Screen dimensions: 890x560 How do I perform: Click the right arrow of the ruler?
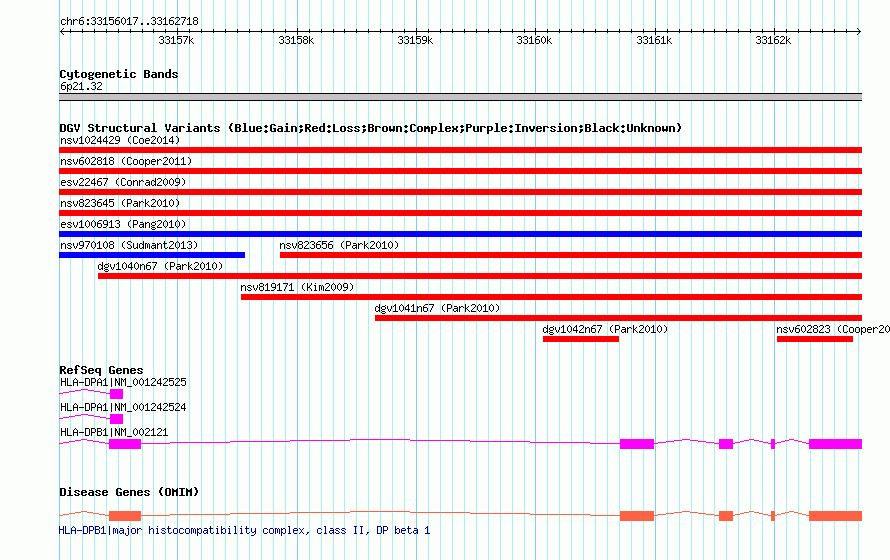(x=859, y=32)
